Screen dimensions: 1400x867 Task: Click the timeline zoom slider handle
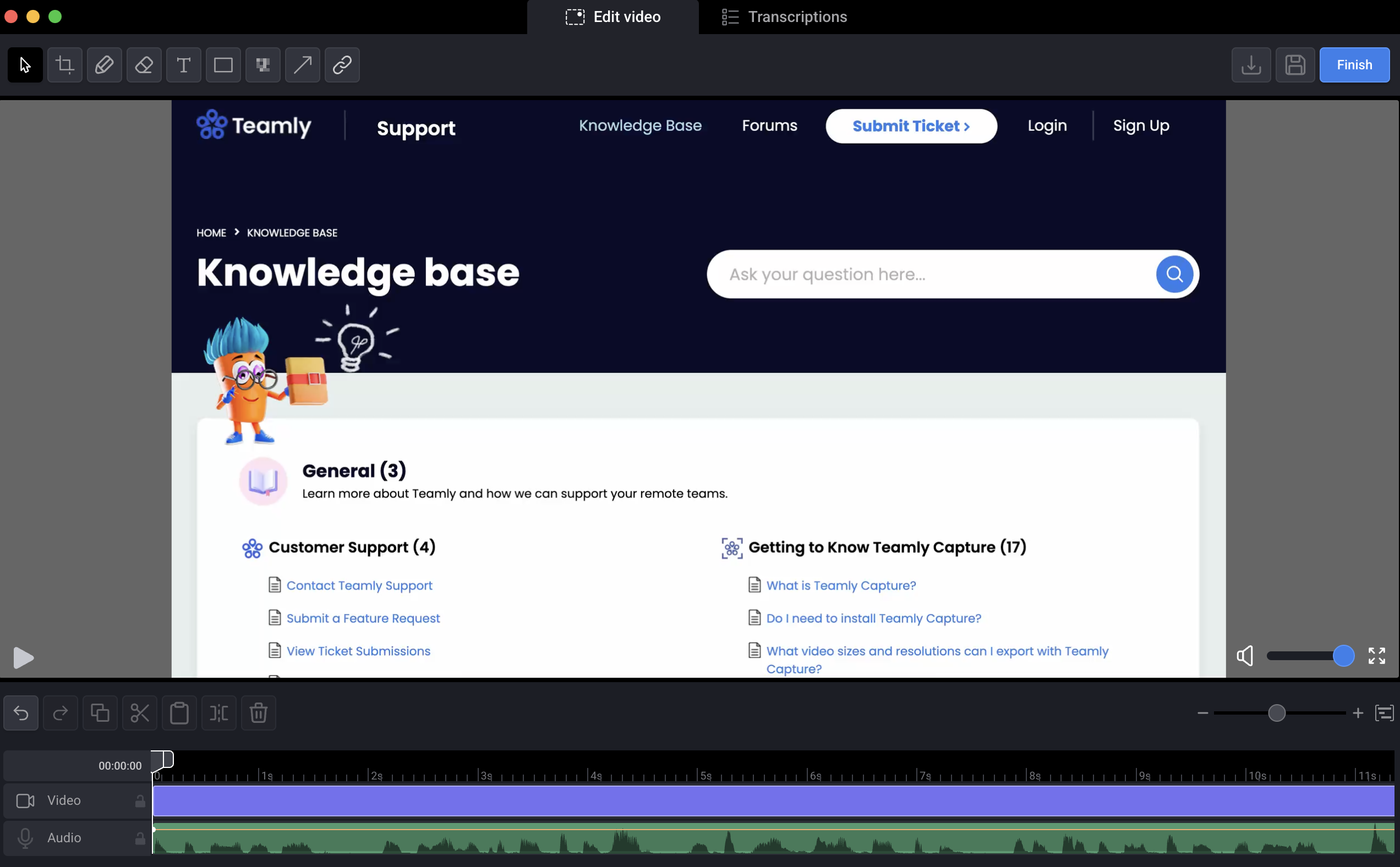tap(1277, 713)
